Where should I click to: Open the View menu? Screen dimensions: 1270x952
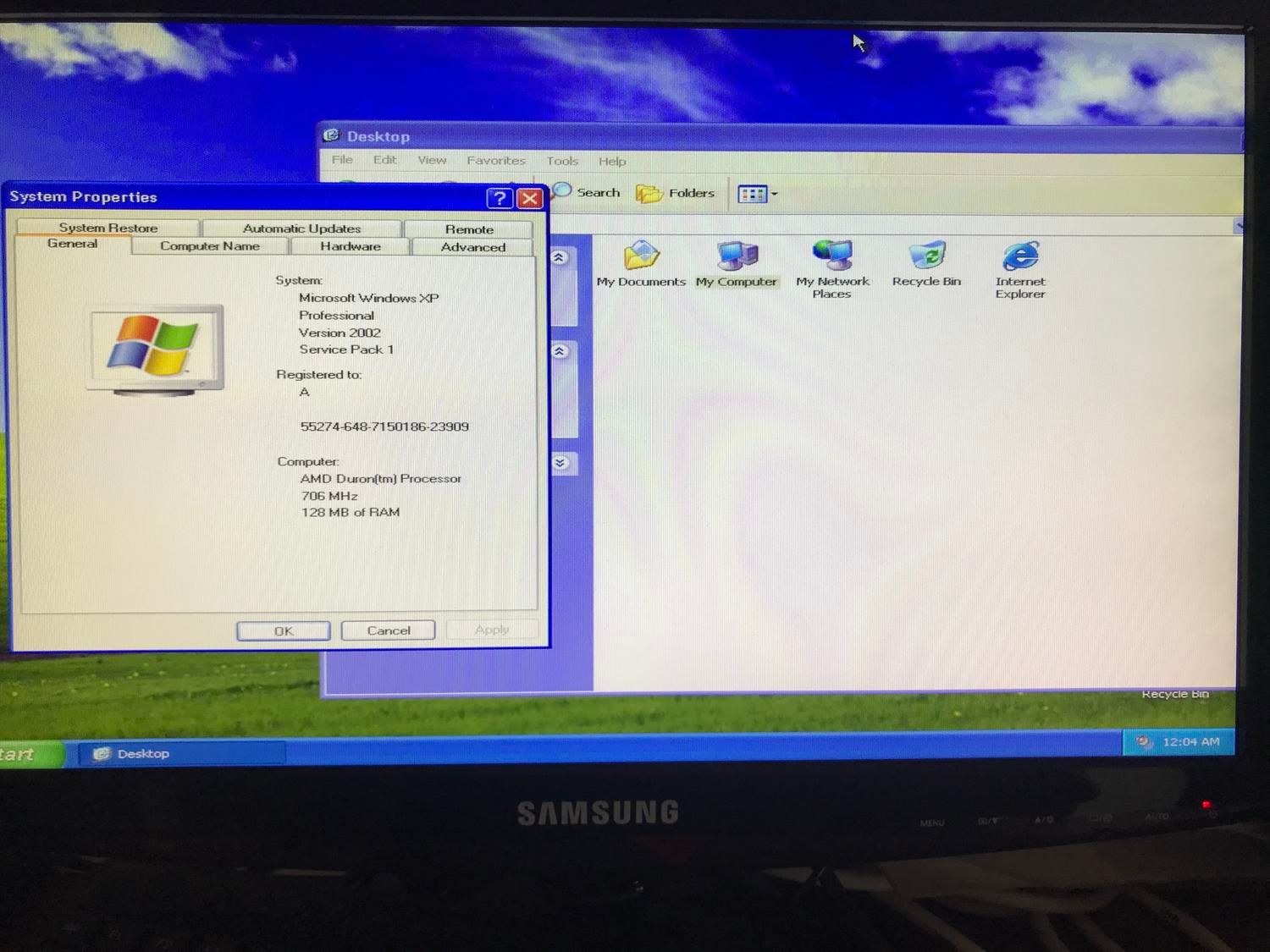pyautogui.click(x=432, y=160)
